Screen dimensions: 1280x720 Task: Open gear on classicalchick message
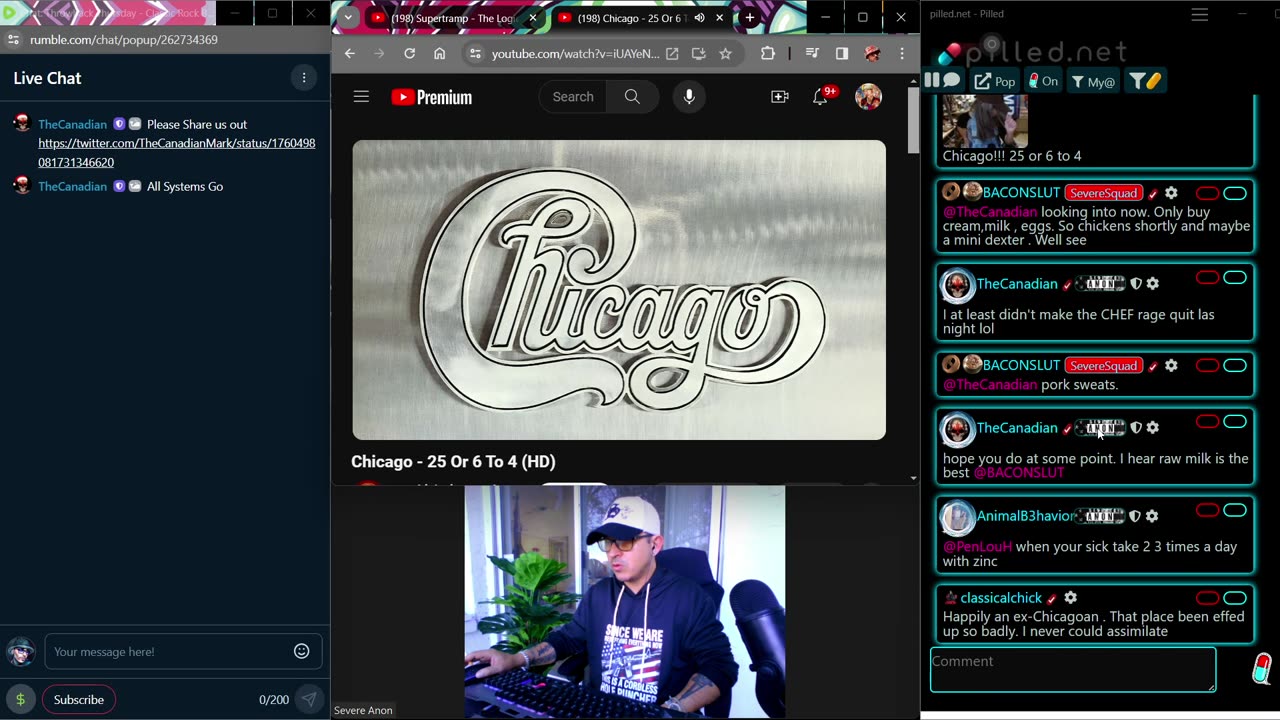(x=1070, y=598)
